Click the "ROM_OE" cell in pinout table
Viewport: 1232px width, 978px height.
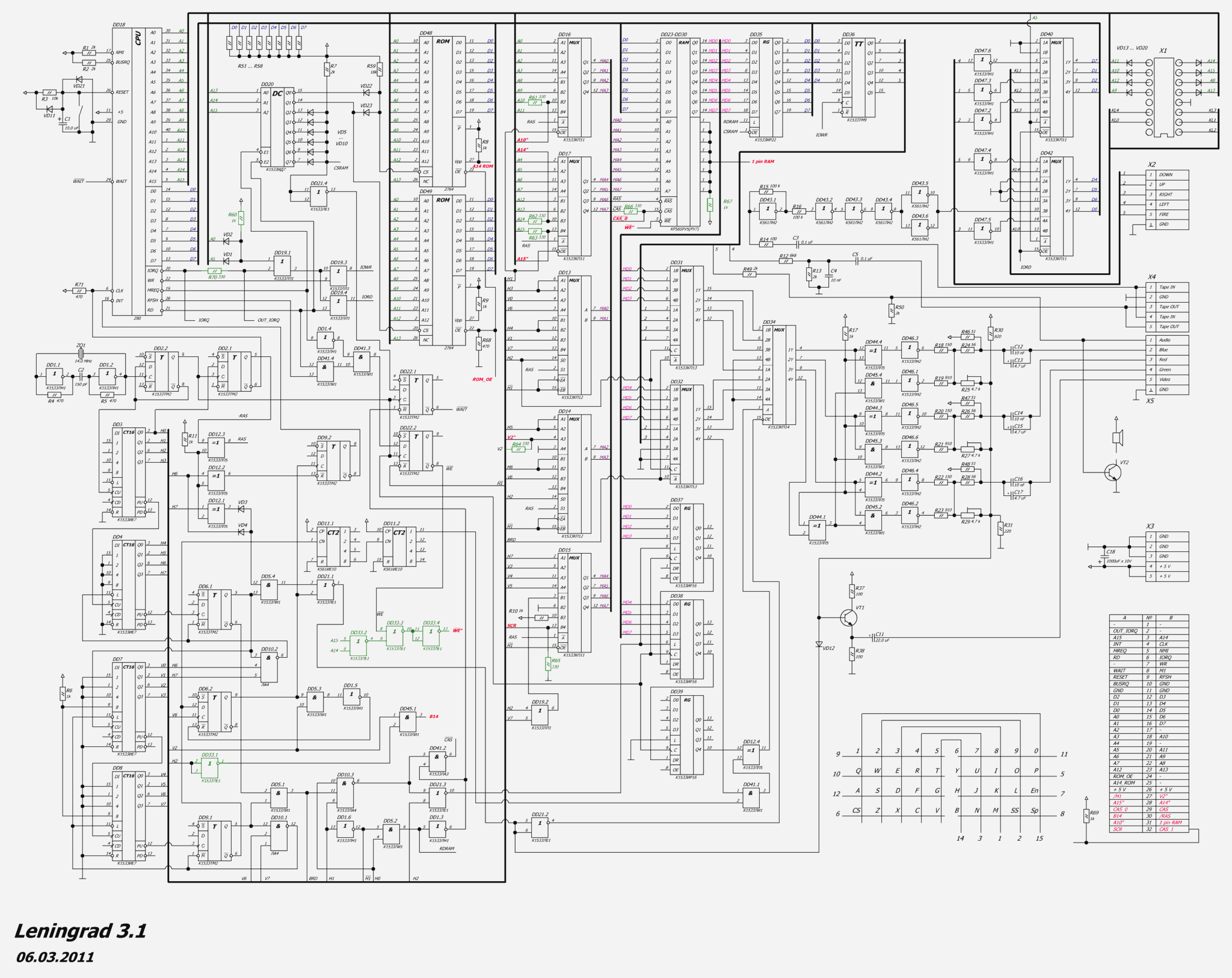(x=1125, y=776)
